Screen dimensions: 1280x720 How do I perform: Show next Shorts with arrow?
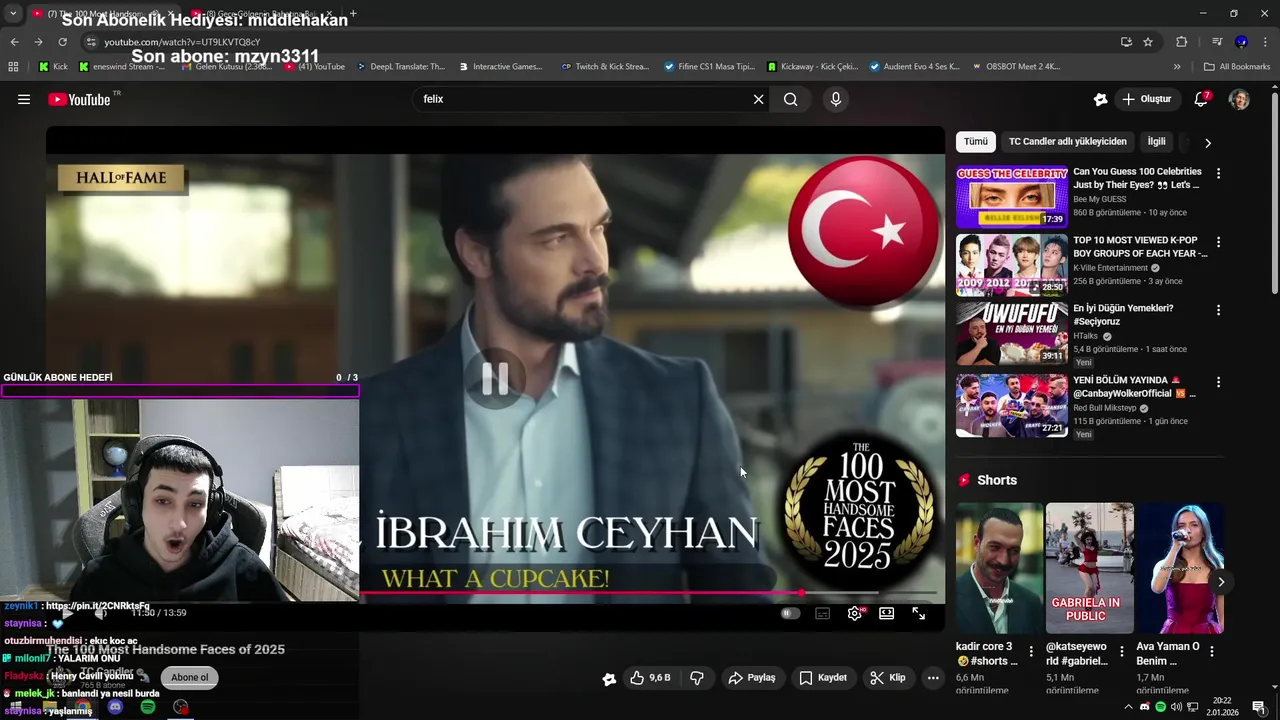tap(1221, 581)
